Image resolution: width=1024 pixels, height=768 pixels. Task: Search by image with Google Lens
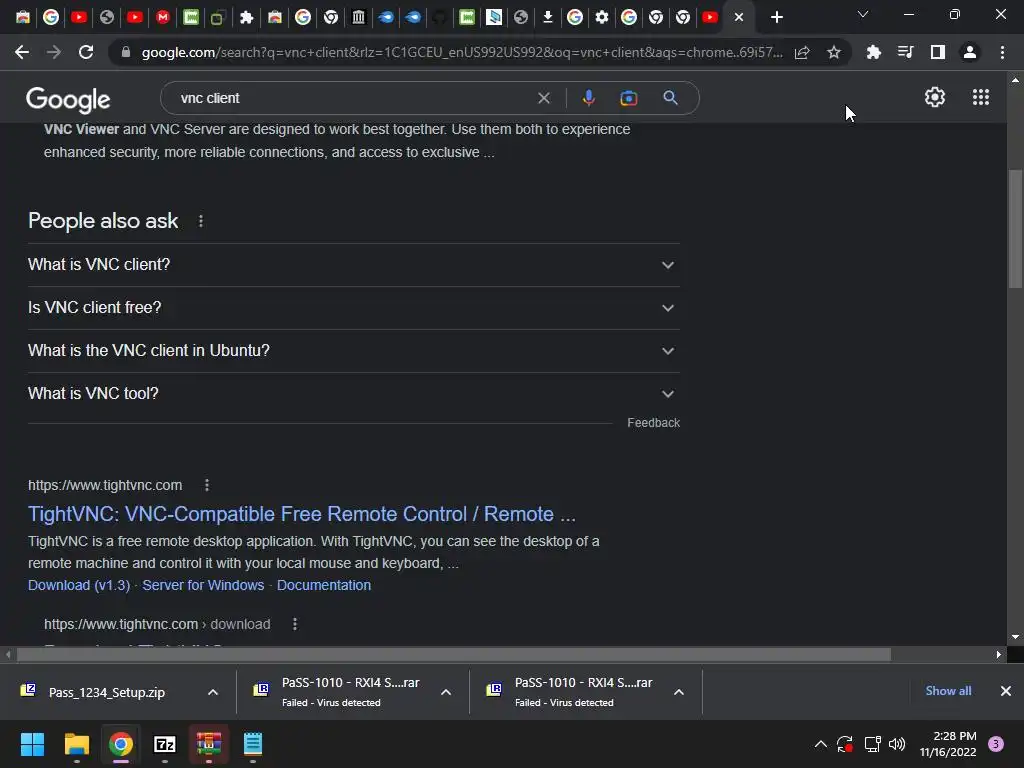[x=628, y=98]
